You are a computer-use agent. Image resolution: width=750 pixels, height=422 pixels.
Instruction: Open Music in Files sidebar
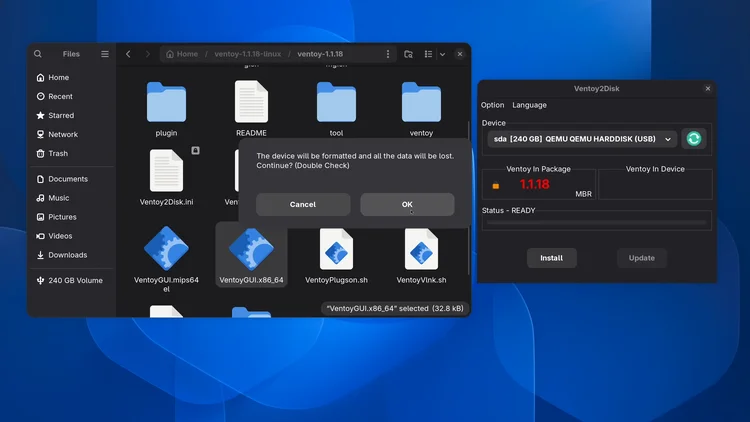click(x=72, y=198)
